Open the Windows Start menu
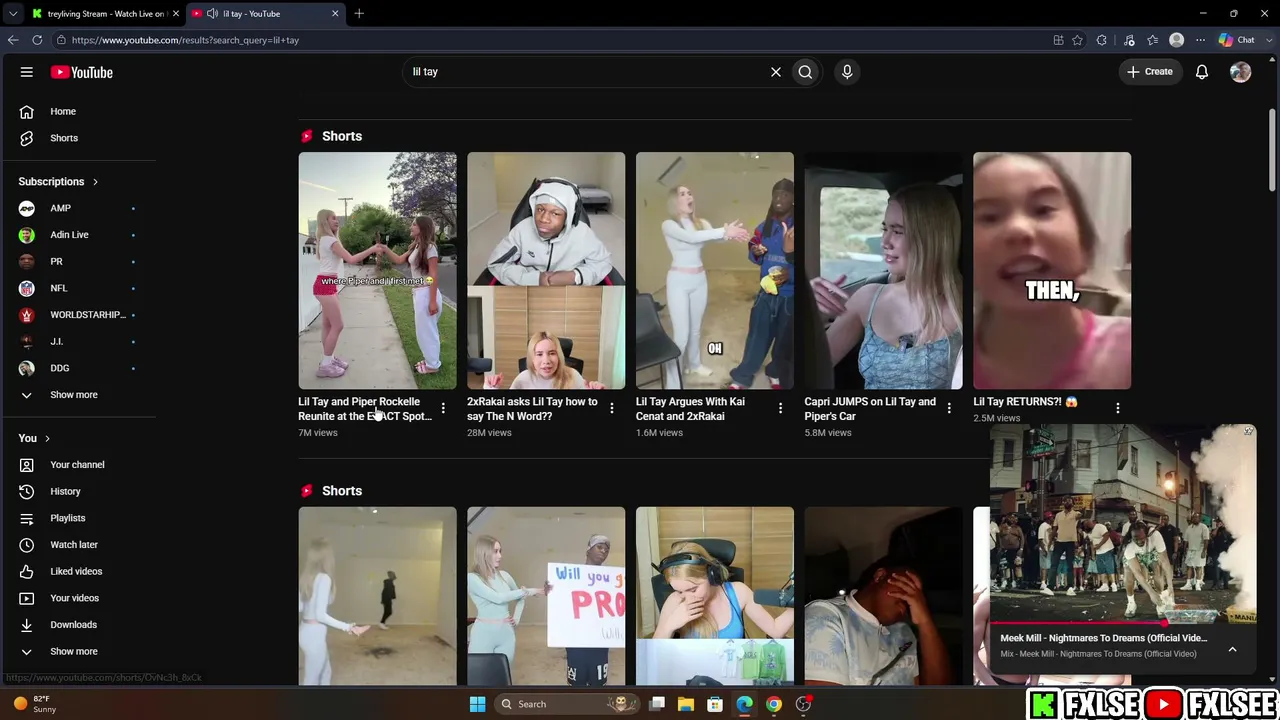This screenshot has width=1280, height=720. tap(477, 704)
